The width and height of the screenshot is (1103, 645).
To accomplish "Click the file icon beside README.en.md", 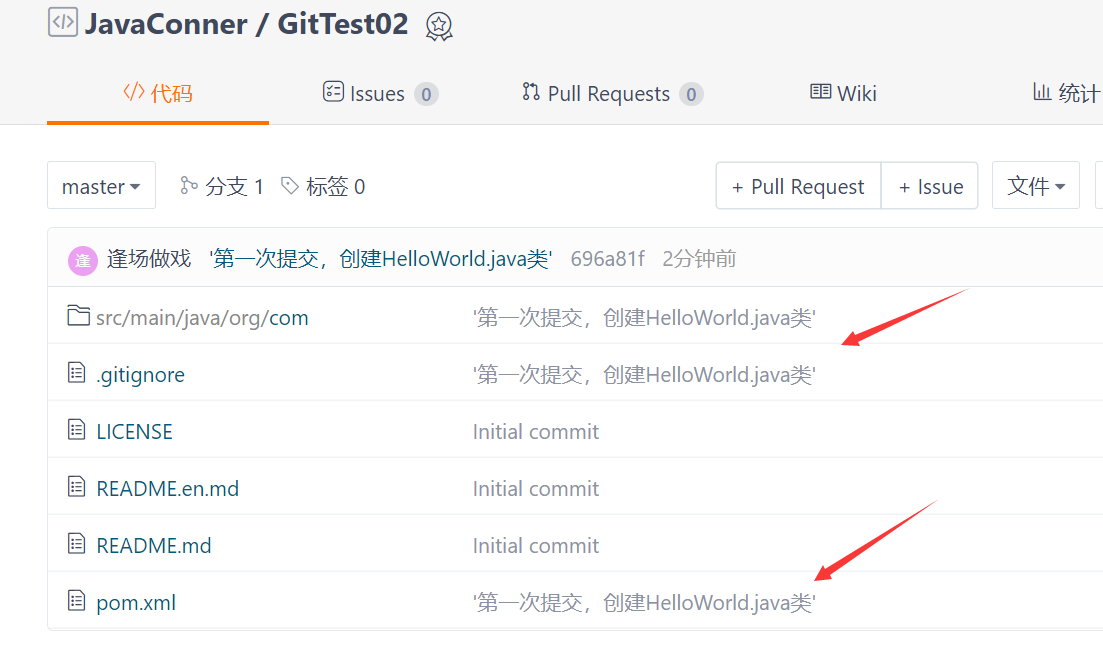I will pos(77,486).
